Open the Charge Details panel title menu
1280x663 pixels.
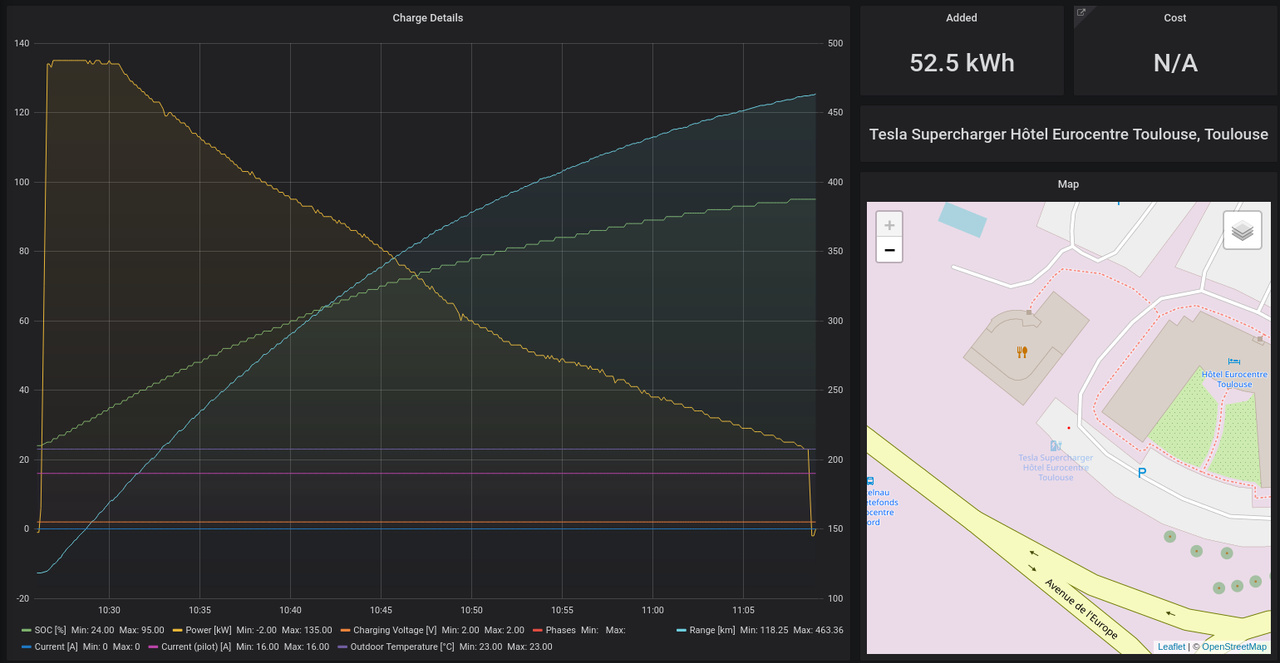coord(428,18)
